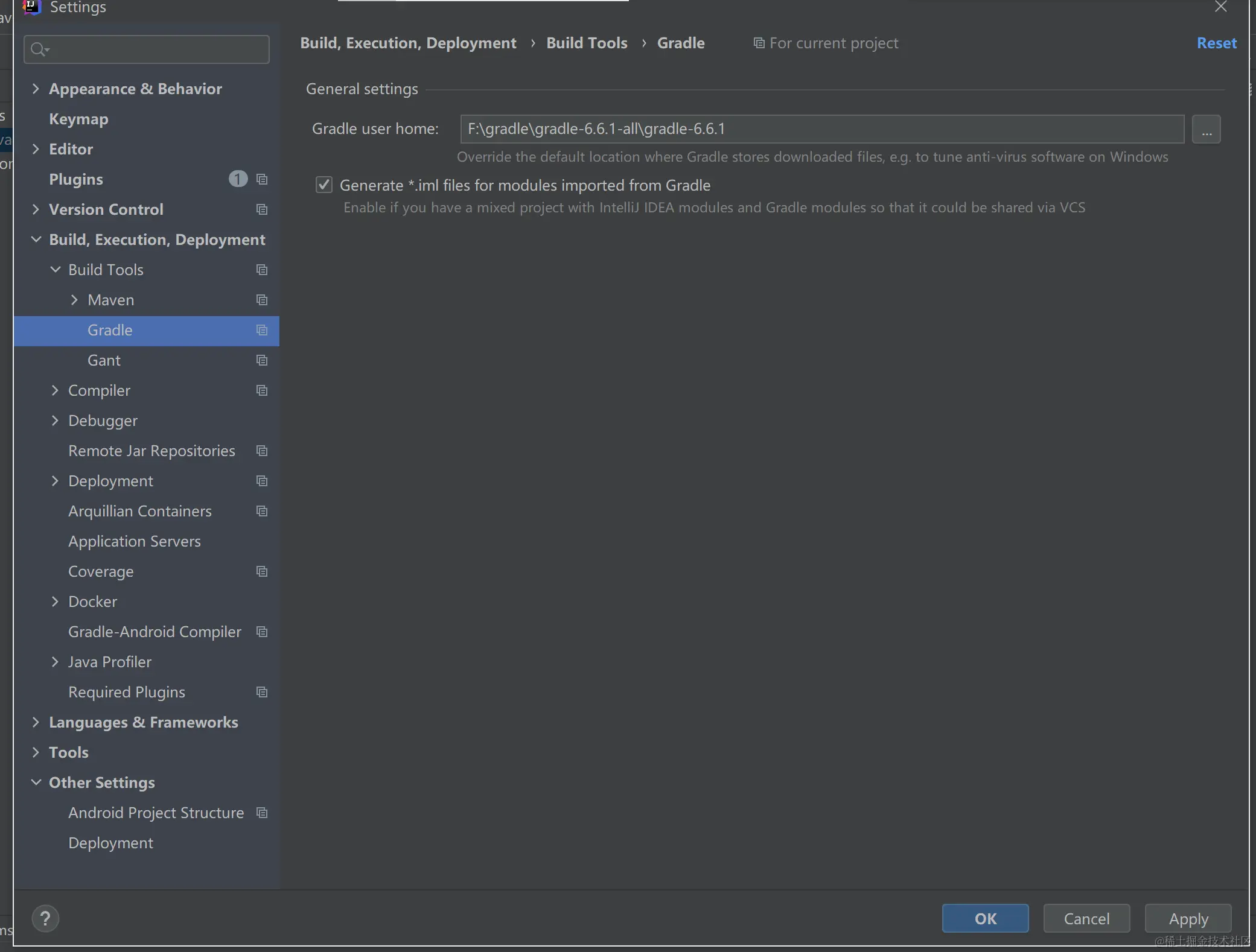Click project-level icon beside Version Control

point(262,209)
